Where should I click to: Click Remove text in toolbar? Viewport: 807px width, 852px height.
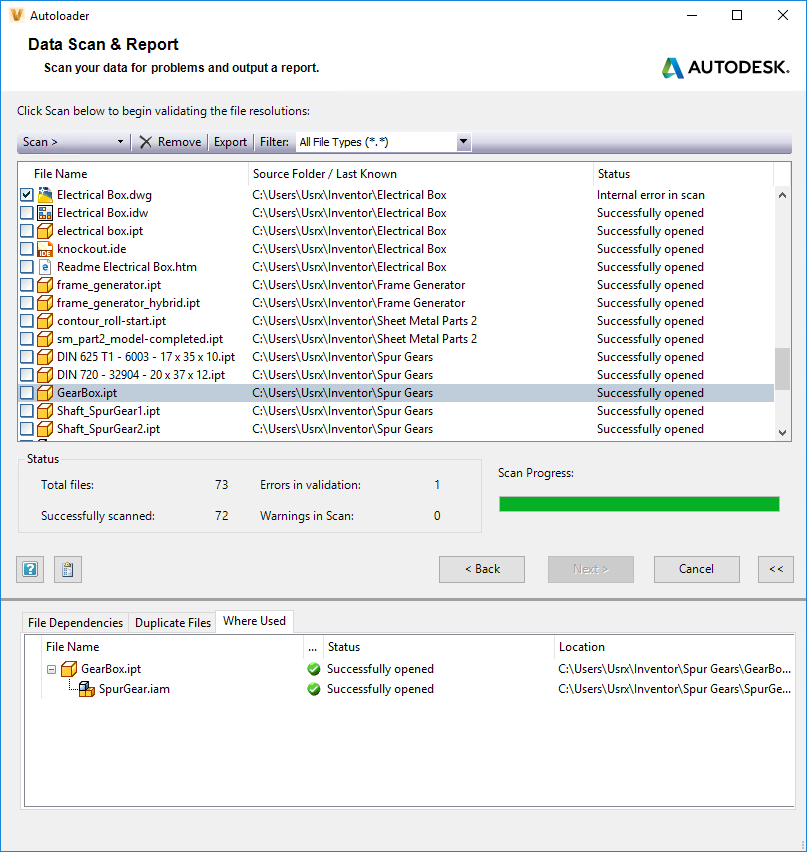(179, 142)
